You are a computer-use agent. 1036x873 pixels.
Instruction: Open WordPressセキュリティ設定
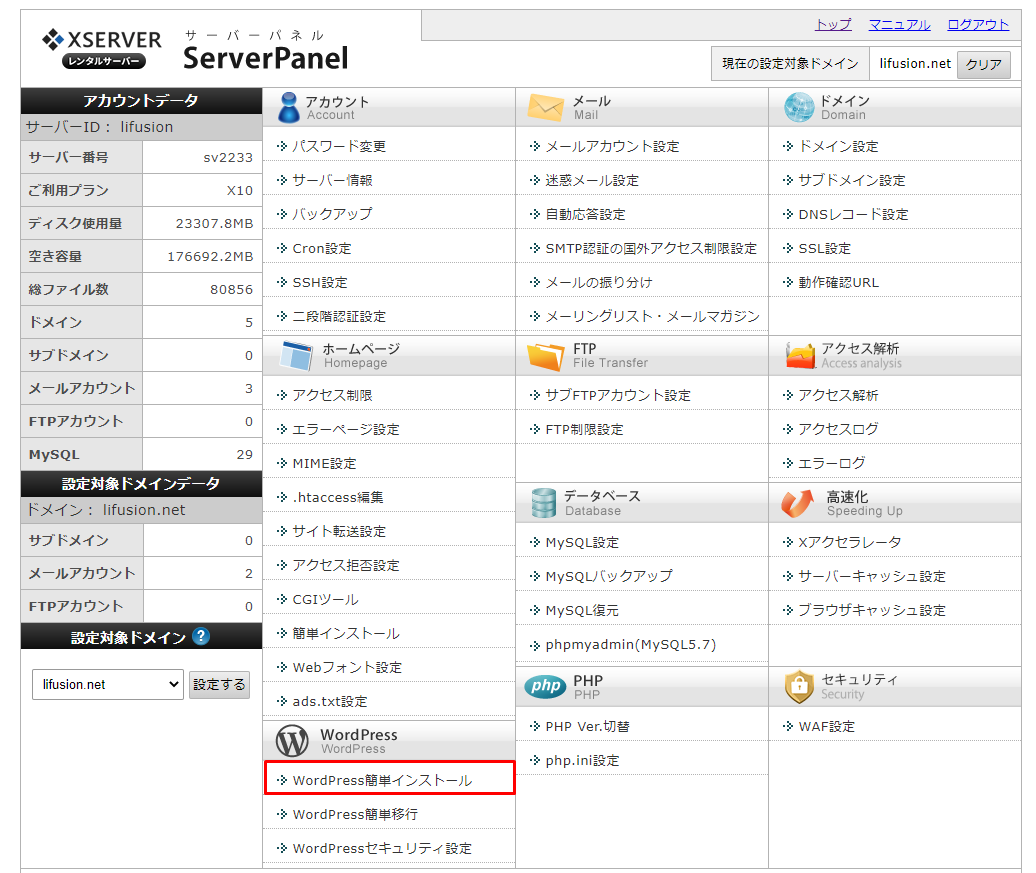pos(382,849)
